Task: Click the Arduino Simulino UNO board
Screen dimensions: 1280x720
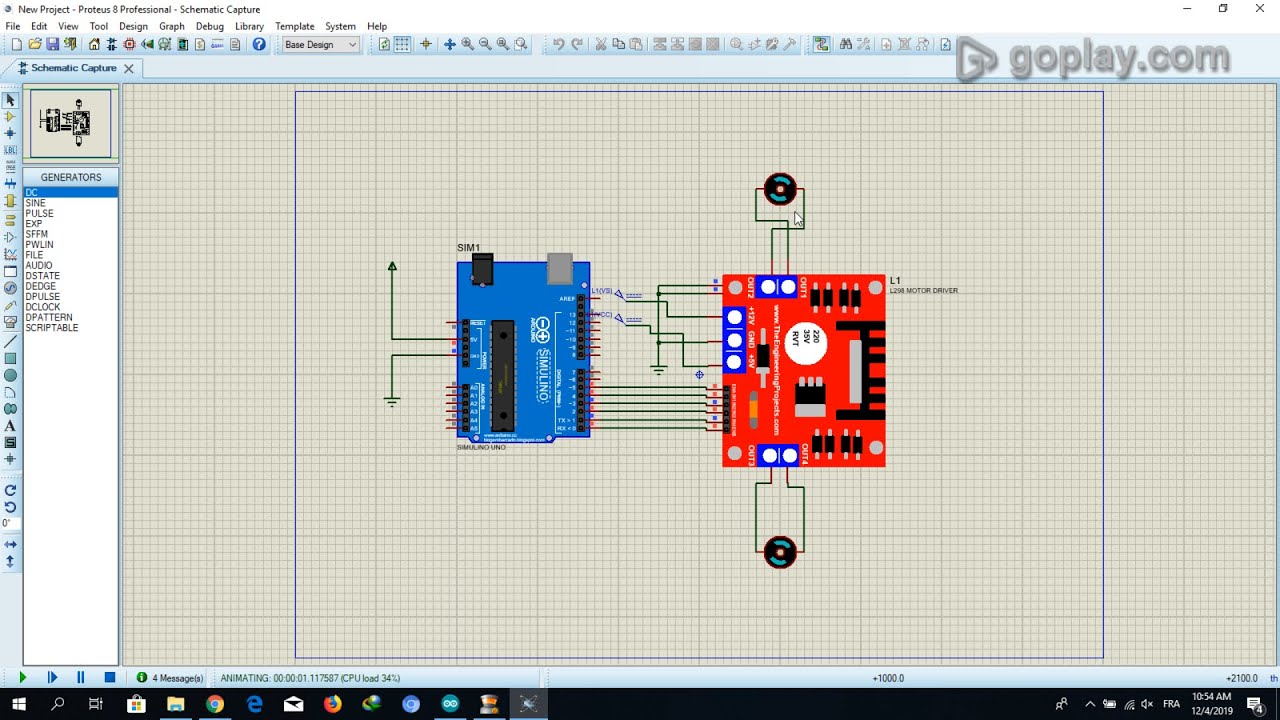Action: click(523, 350)
